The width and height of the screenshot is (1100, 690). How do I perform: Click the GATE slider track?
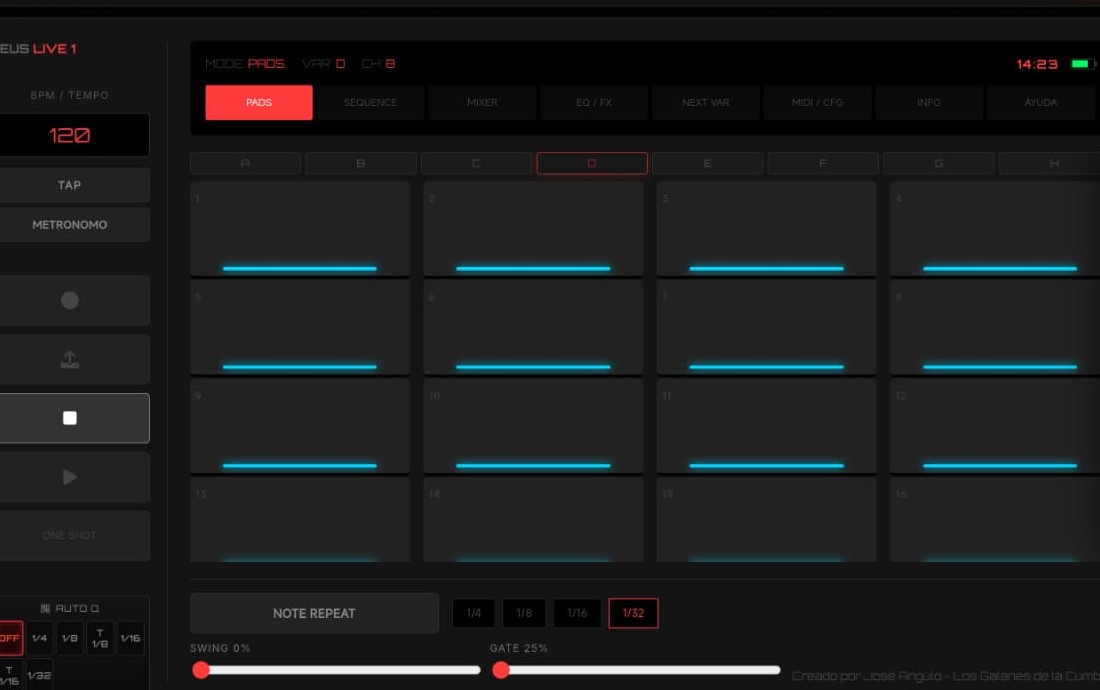637,670
